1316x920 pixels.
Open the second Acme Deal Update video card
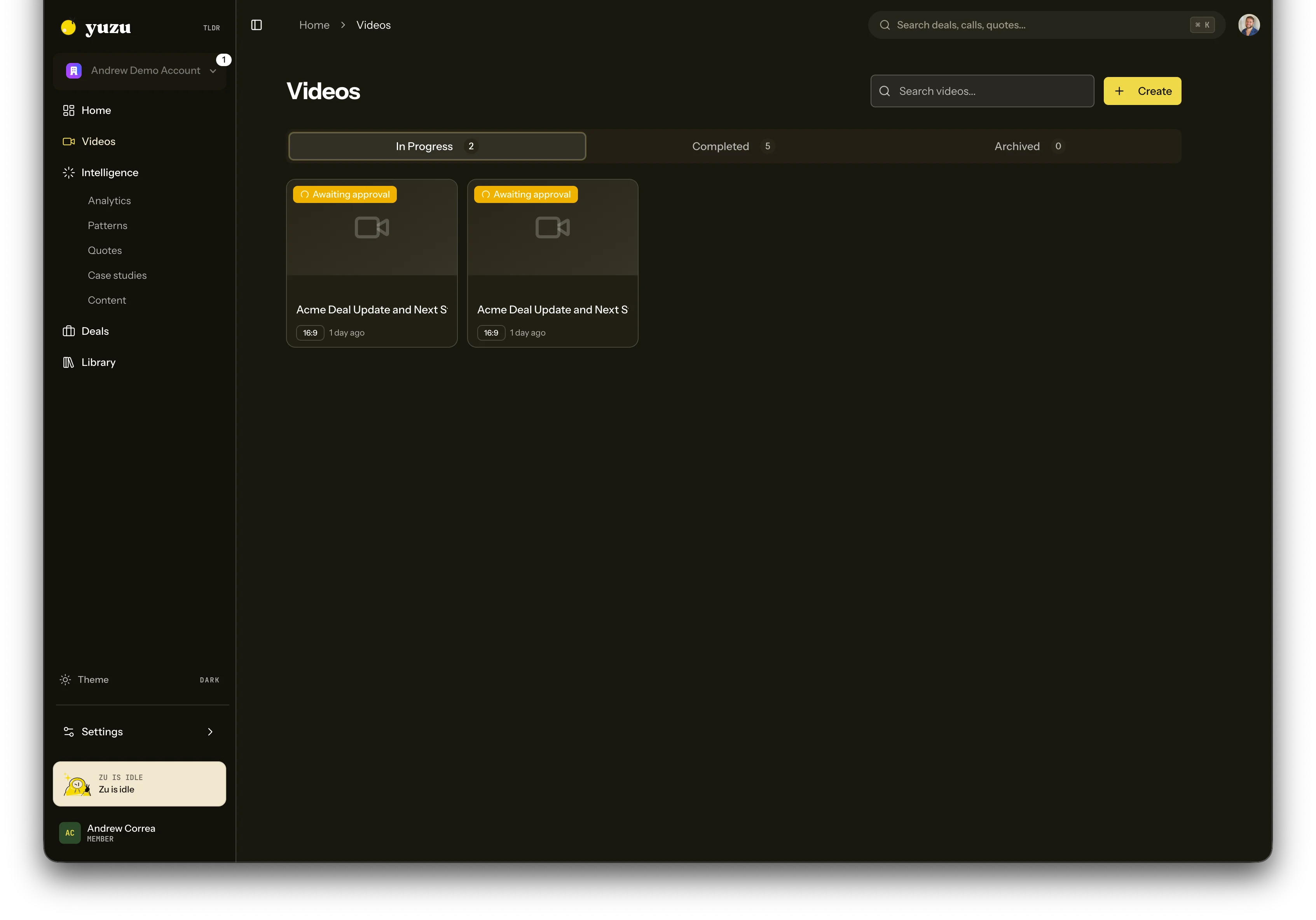click(553, 263)
